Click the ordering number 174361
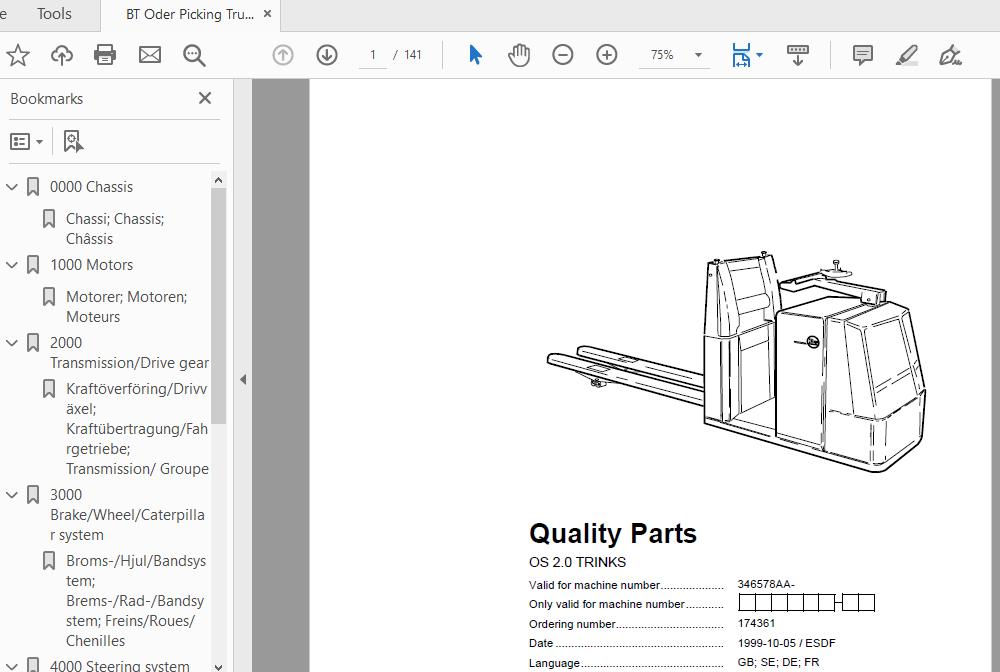The image size is (1000, 672). 756,623
